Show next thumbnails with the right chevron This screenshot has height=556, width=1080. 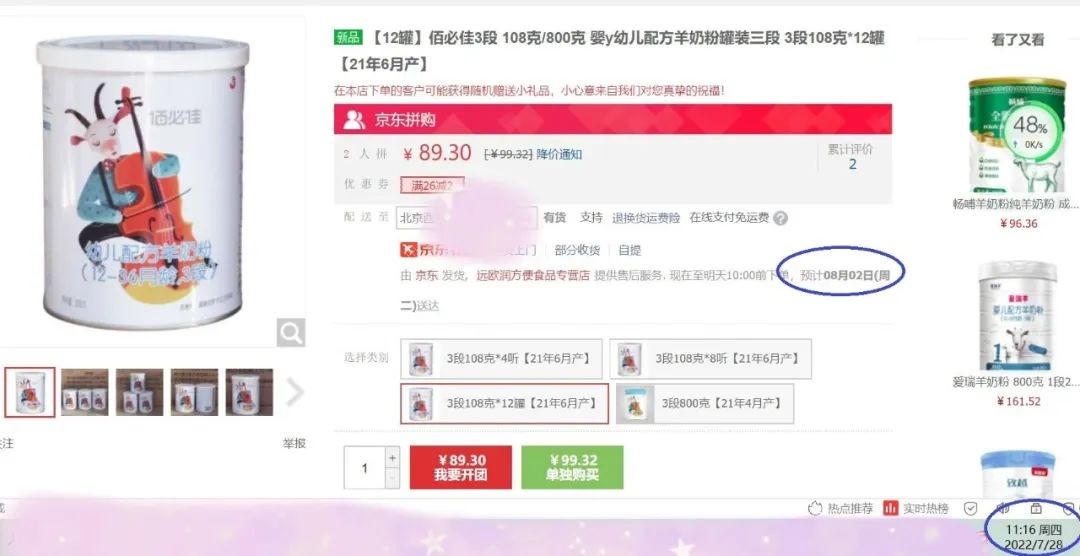coord(295,392)
